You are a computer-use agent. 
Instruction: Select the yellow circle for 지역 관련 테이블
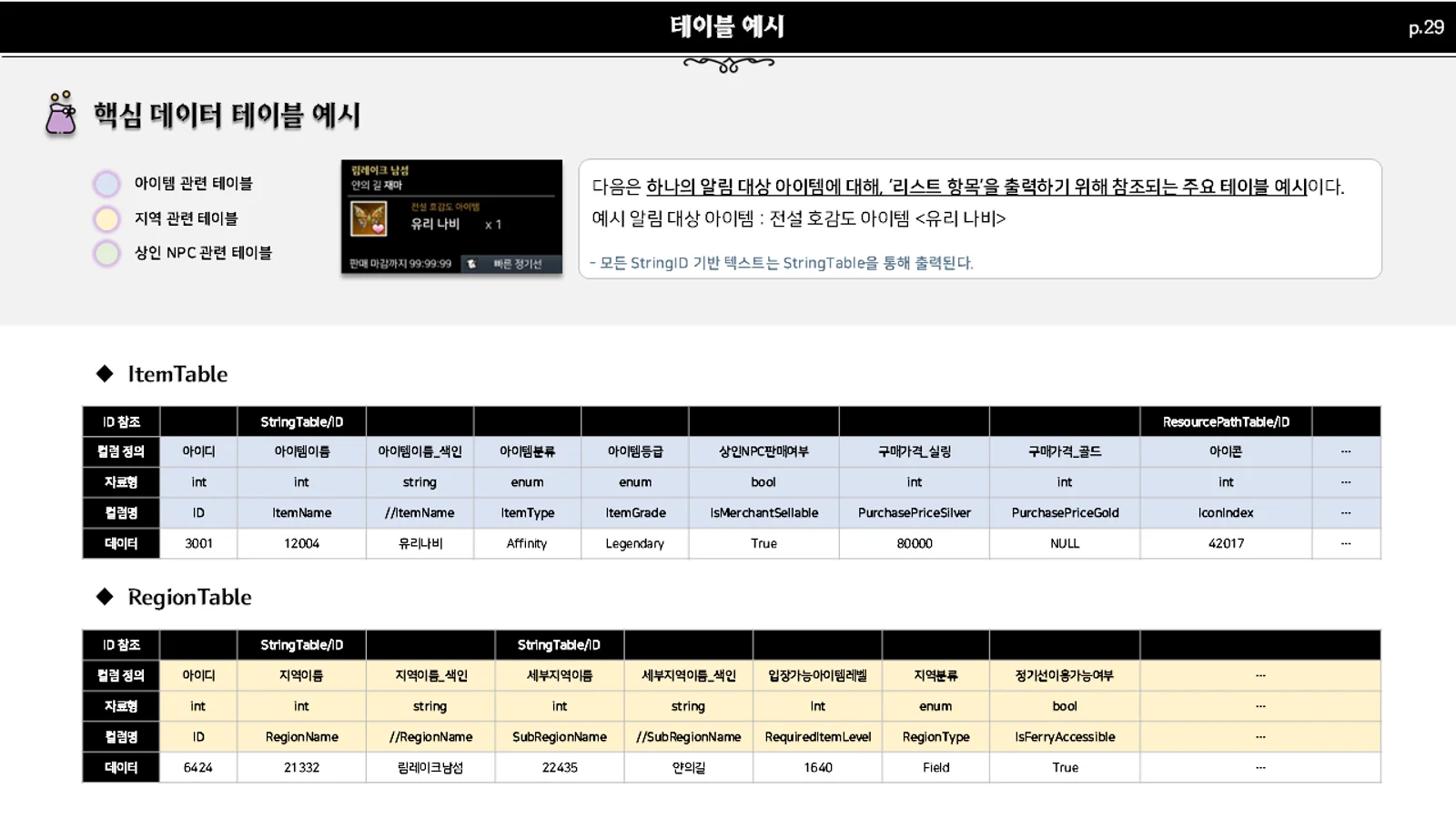[x=106, y=219]
